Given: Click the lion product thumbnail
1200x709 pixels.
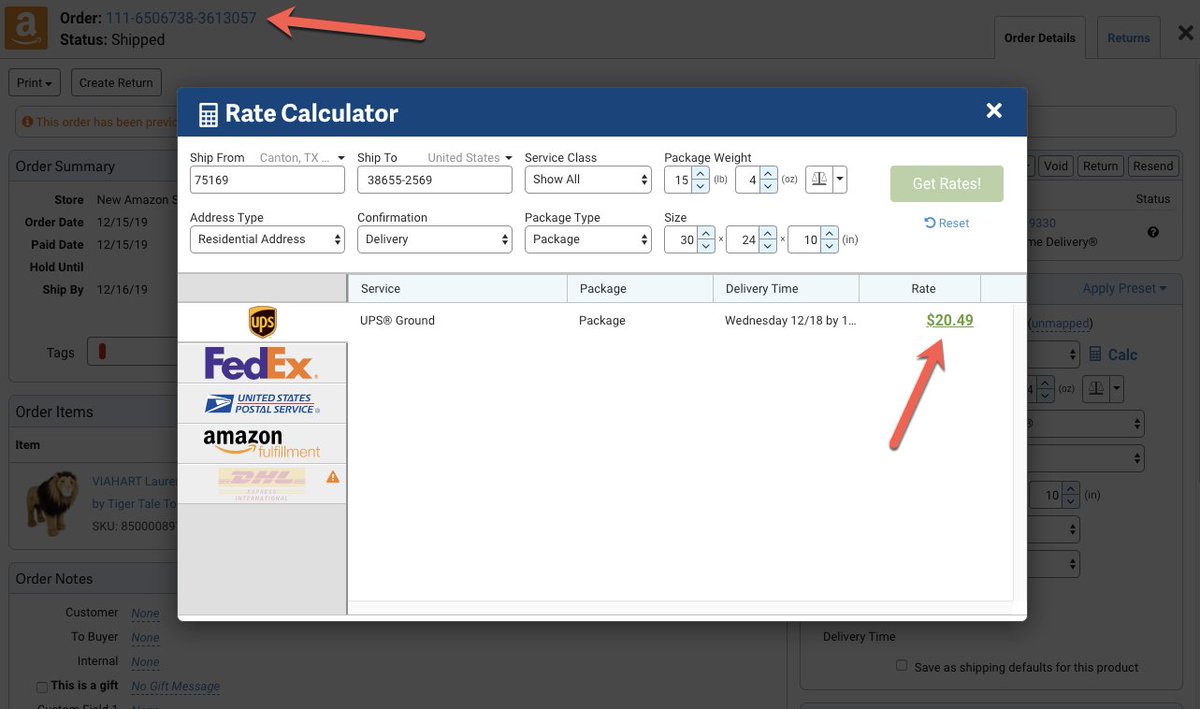Looking at the screenshot, I should click(x=52, y=503).
